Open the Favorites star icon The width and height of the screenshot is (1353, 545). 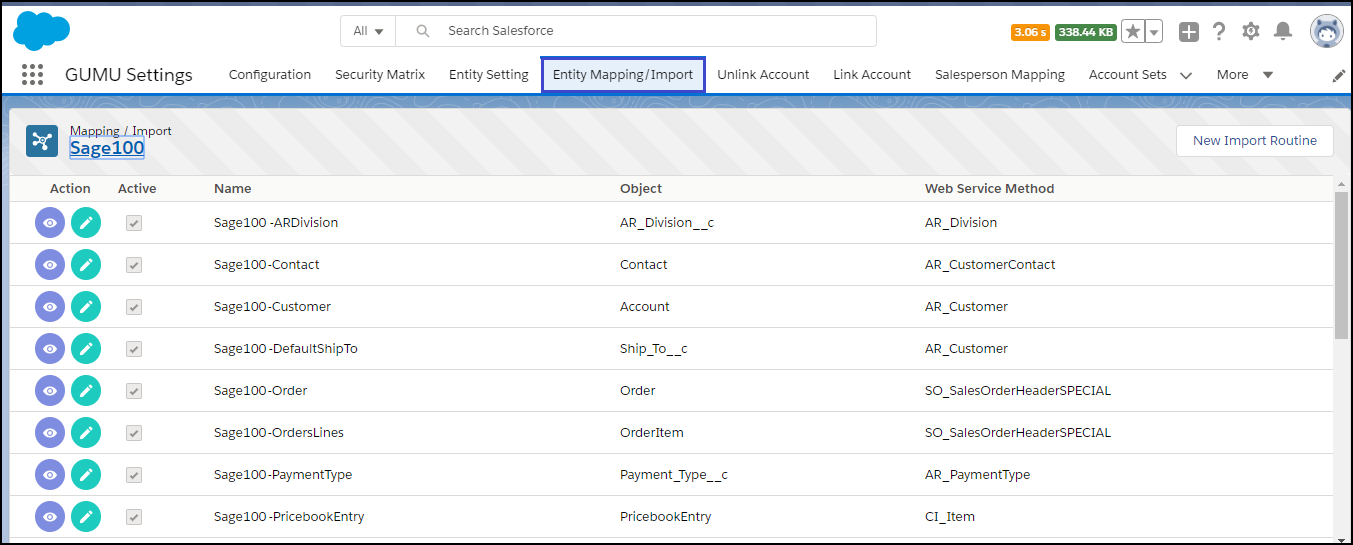click(1132, 32)
